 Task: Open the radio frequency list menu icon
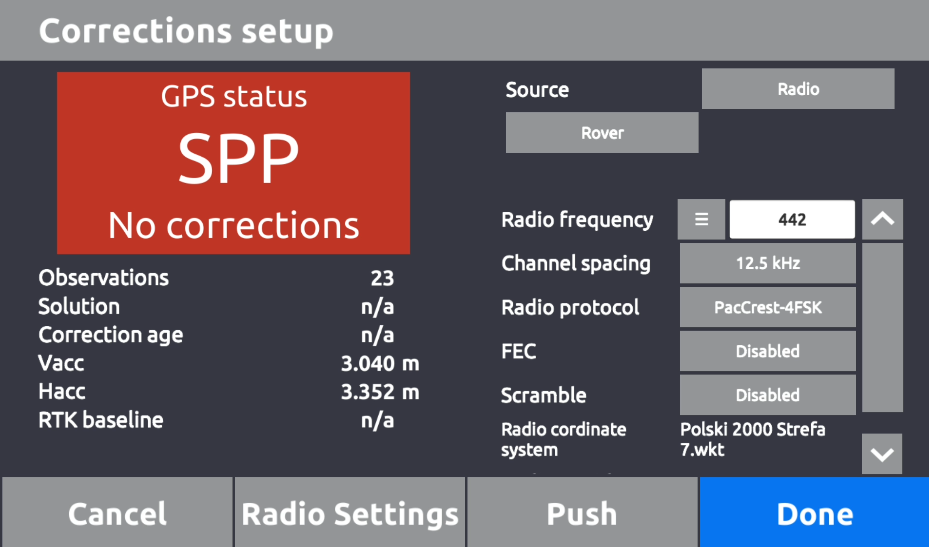click(701, 220)
